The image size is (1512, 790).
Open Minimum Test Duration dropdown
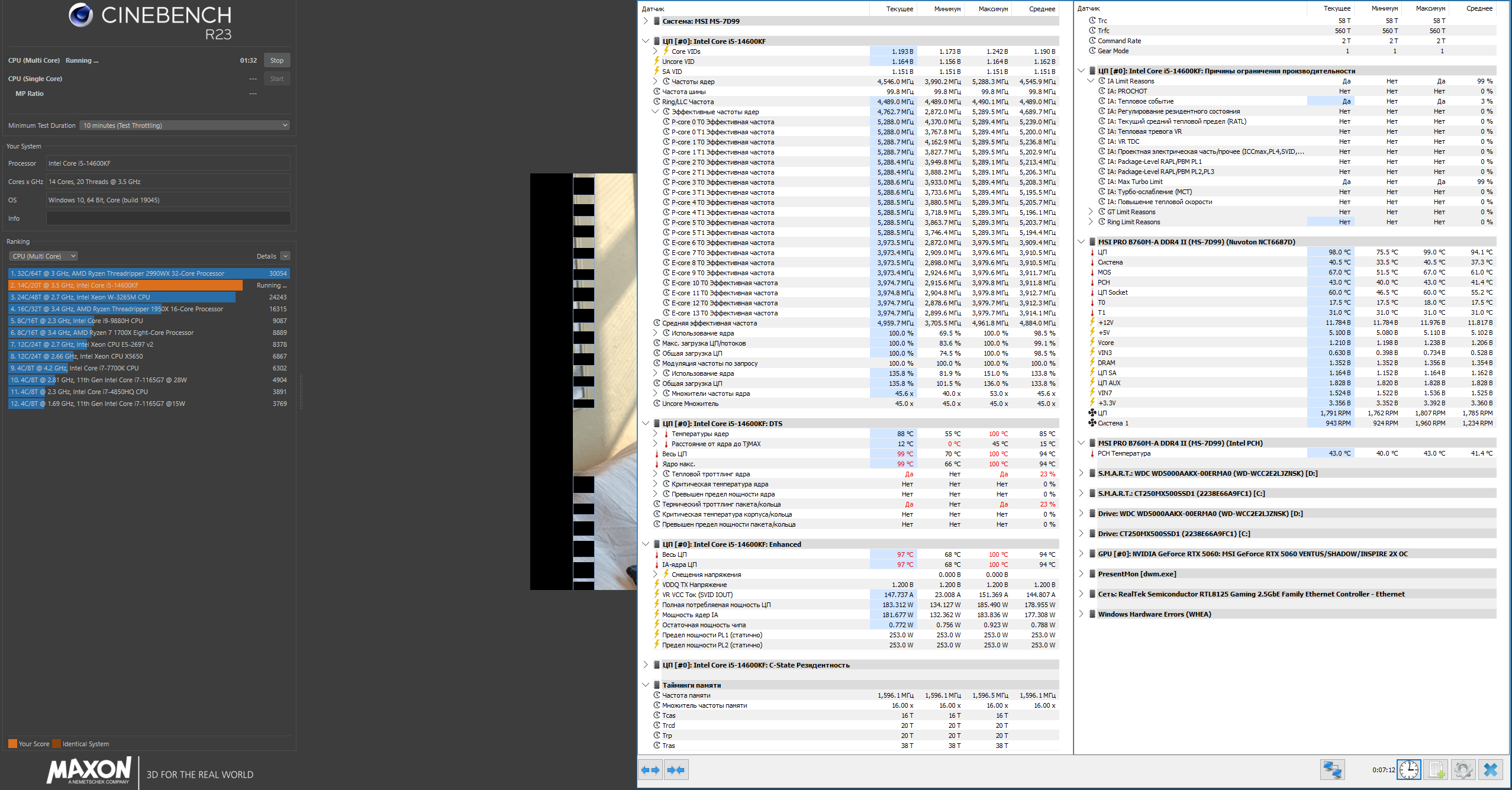(185, 125)
